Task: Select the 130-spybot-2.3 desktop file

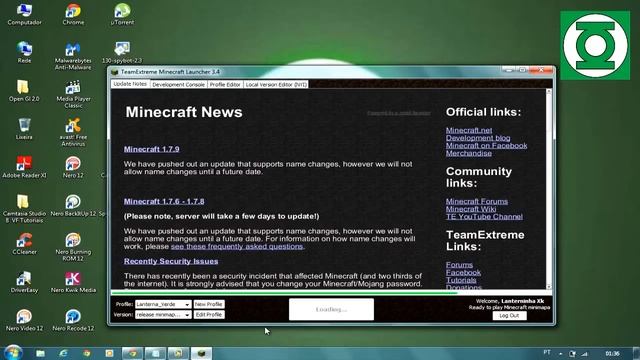Action: 122,52
